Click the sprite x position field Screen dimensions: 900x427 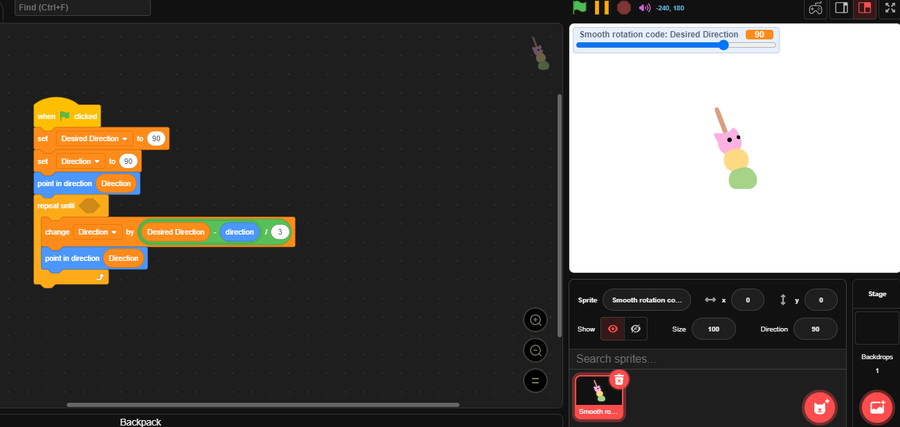click(x=748, y=300)
